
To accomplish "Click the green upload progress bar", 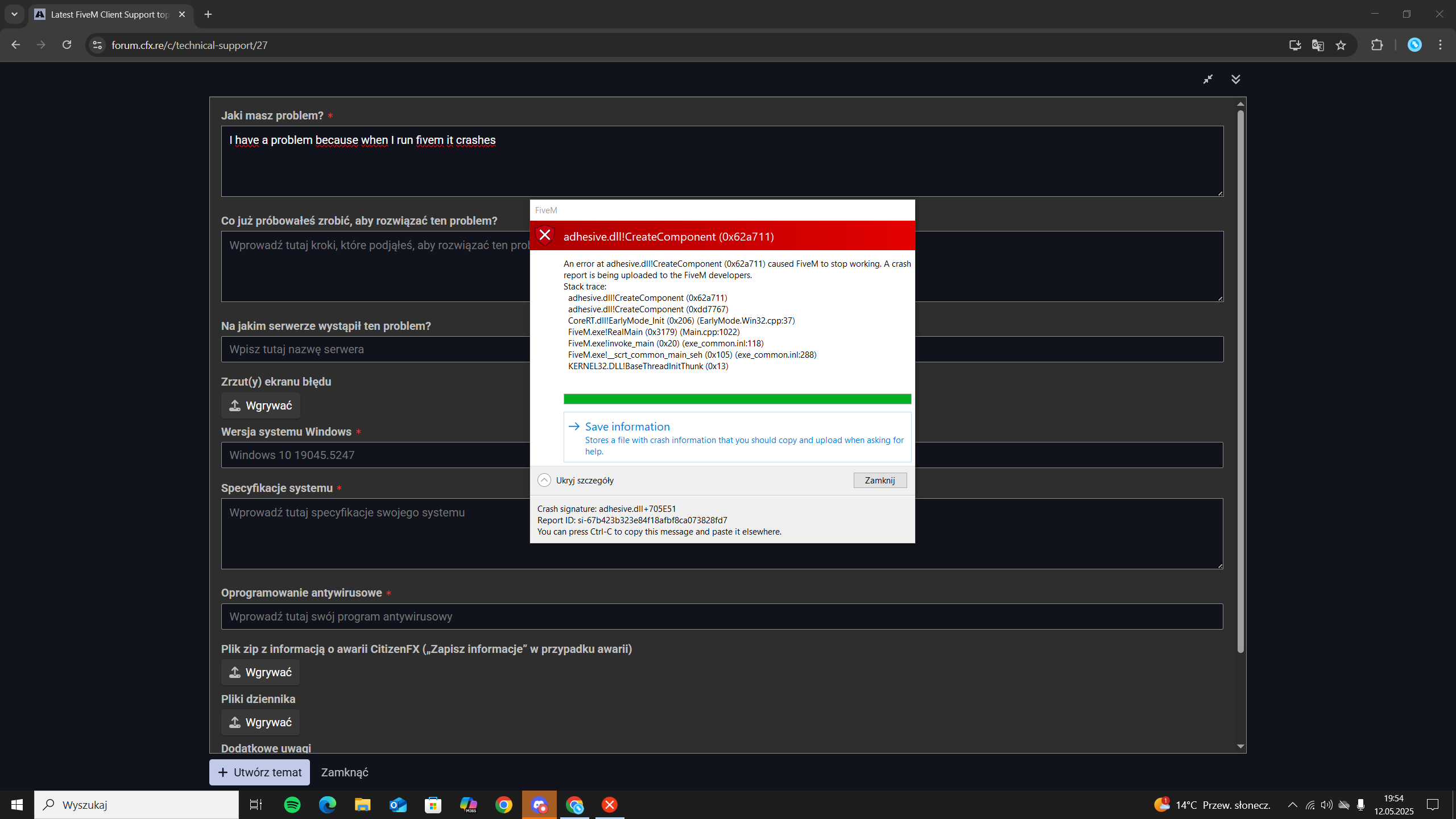I will (737, 399).
